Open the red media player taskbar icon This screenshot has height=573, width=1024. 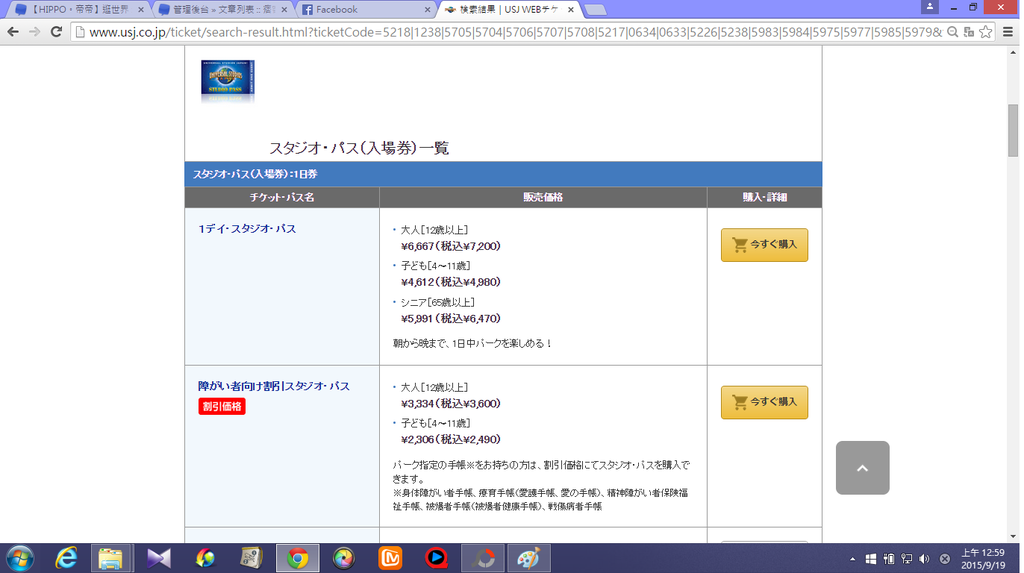(436, 559)
